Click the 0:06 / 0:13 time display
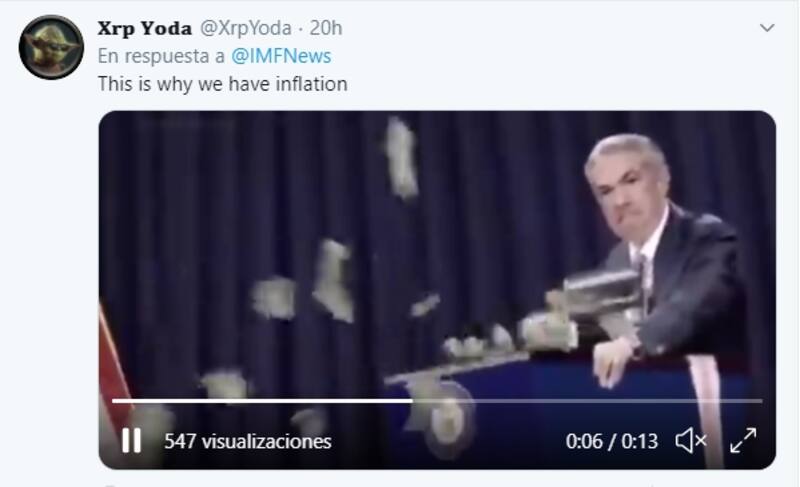800x487 pixels. point(611,441)
